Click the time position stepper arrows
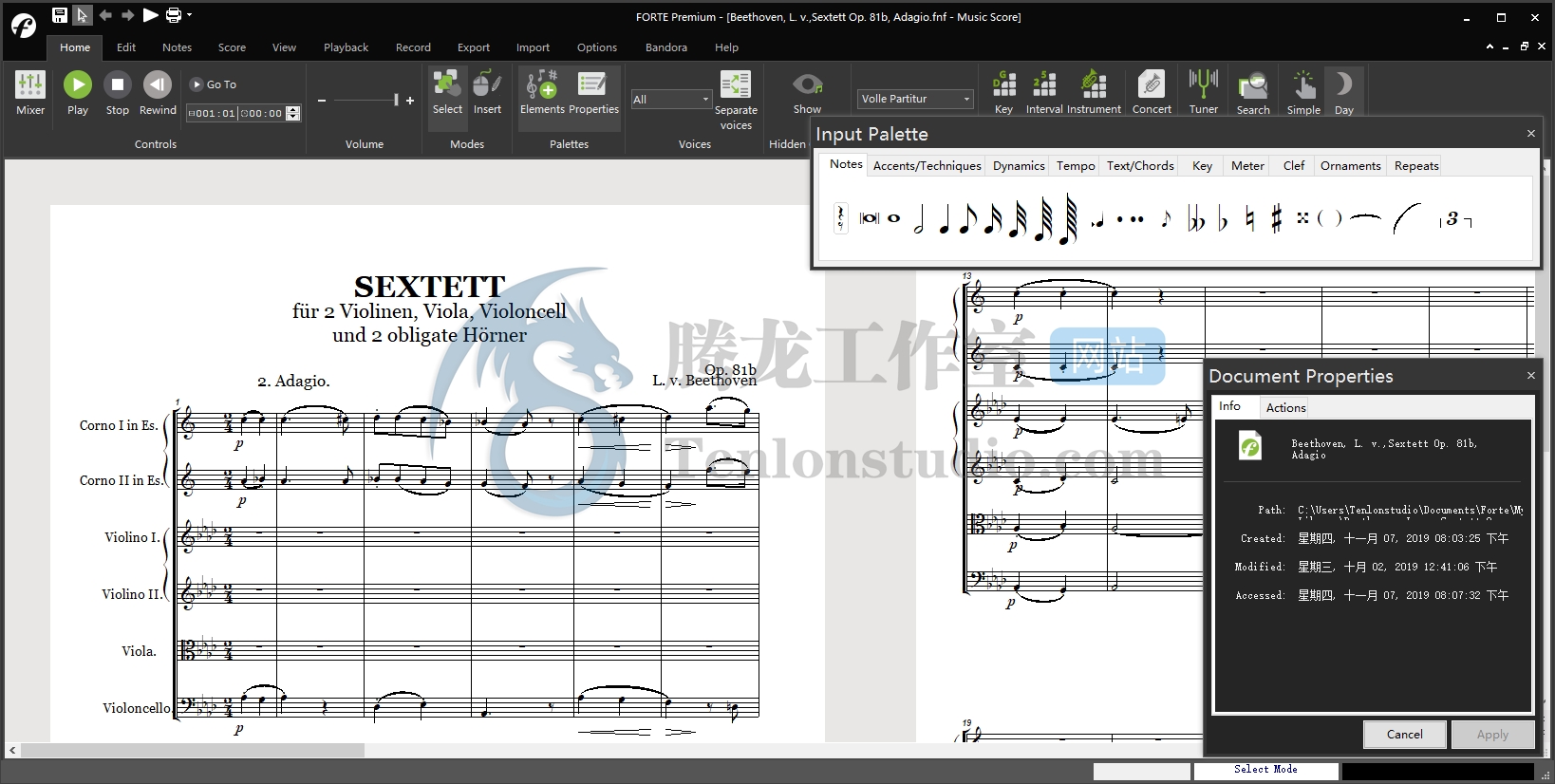This screenshot has width=1555, height=784. (293, 113)
